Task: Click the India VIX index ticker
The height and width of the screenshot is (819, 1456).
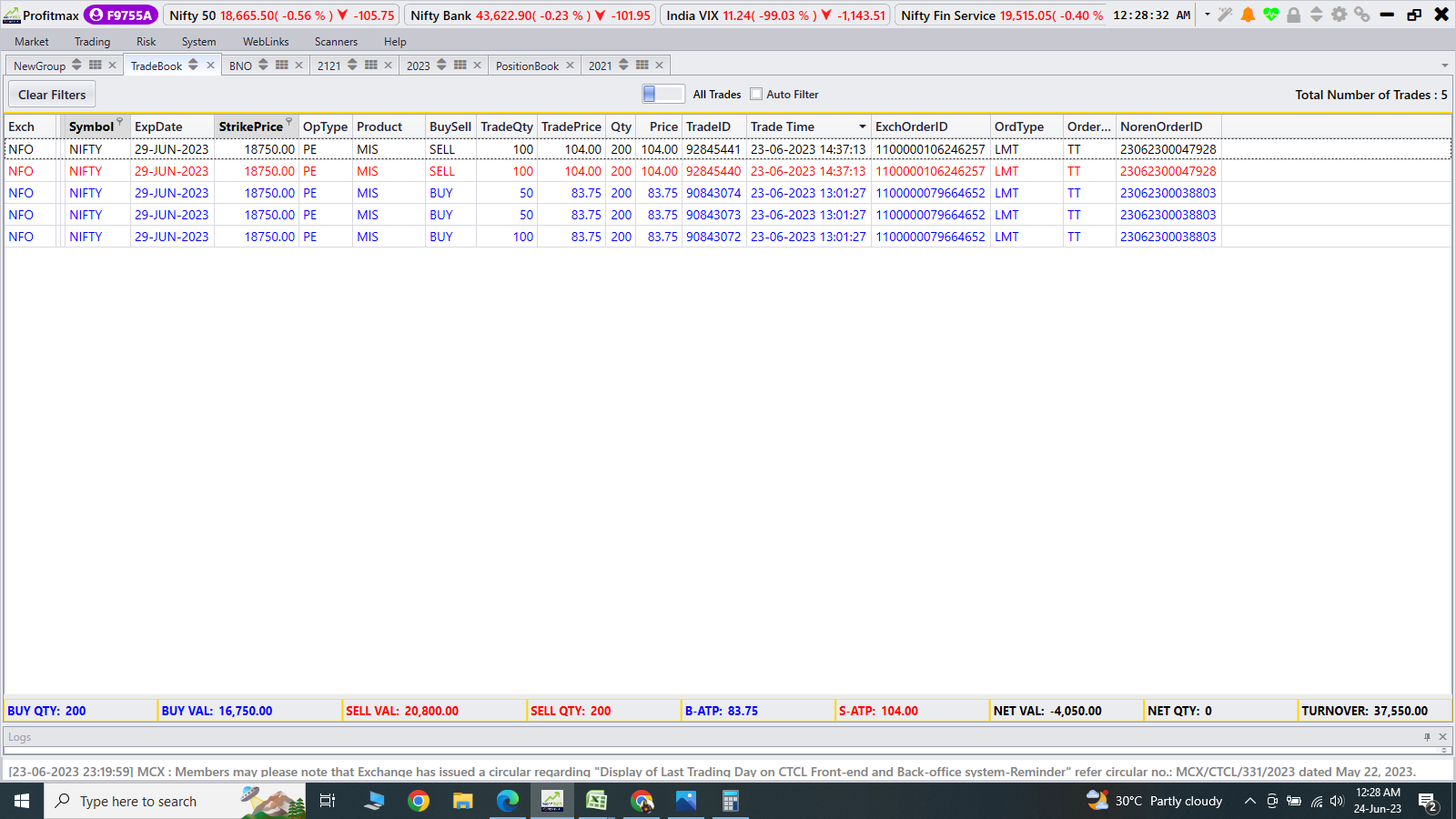Action: [x=775, y=15]
